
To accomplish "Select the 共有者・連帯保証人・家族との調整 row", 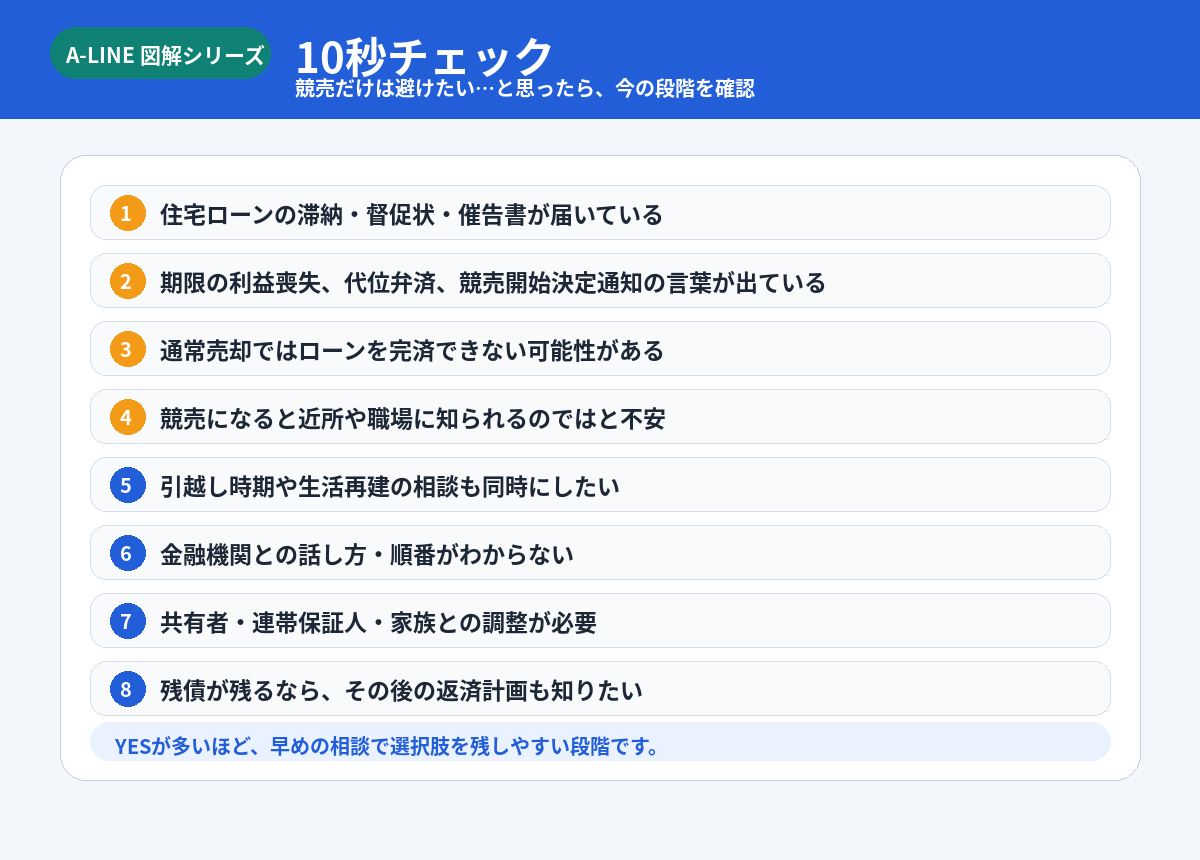I will click(x=600, y=621).
